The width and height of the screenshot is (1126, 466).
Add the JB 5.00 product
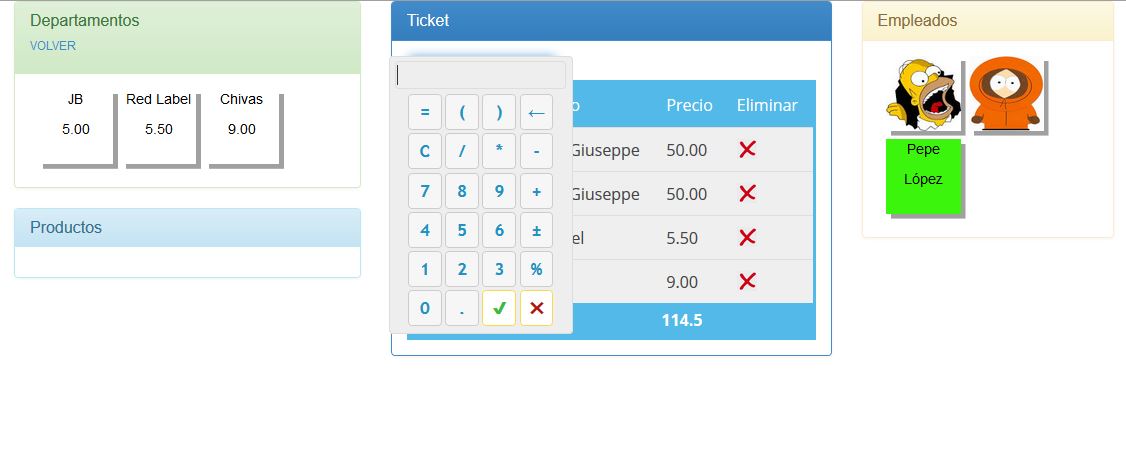[x=76, y=129]
